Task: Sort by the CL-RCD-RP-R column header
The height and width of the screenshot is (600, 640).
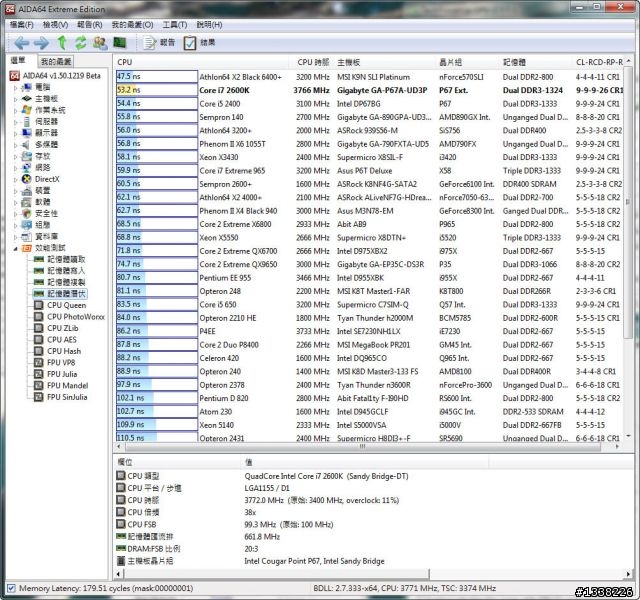Action: pyautogui.click(x=599, y=62)
